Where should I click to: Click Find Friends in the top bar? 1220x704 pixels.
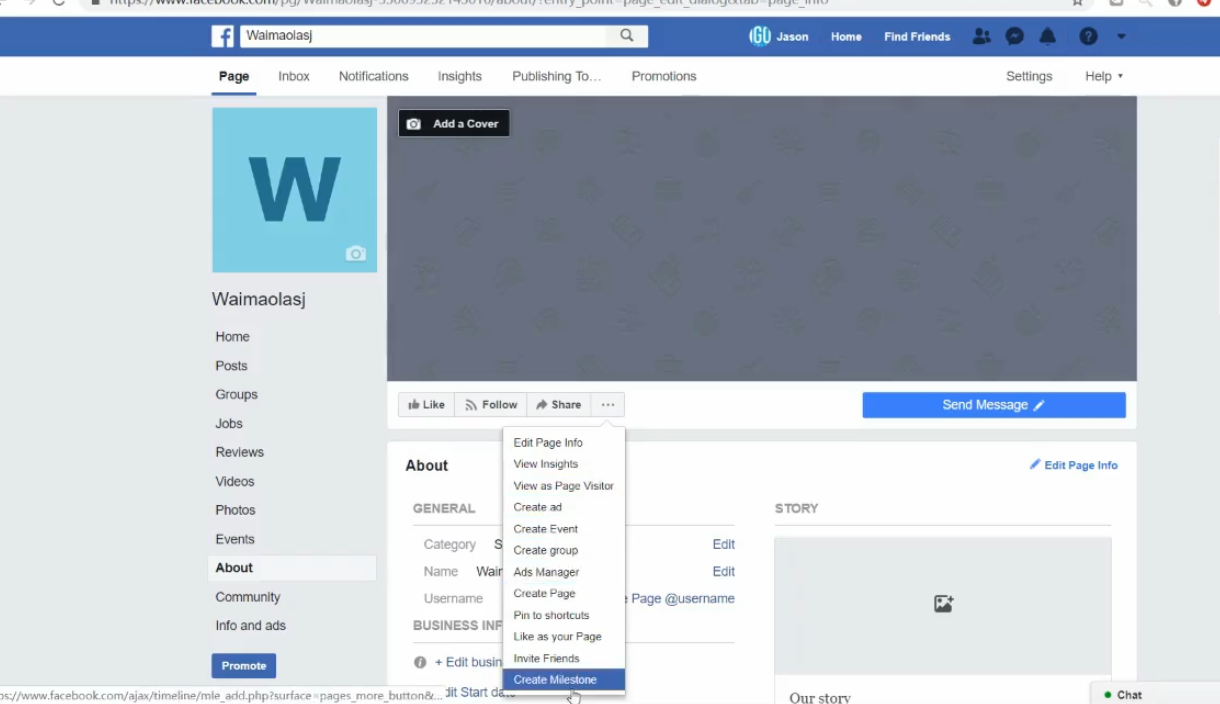point(917,36)
